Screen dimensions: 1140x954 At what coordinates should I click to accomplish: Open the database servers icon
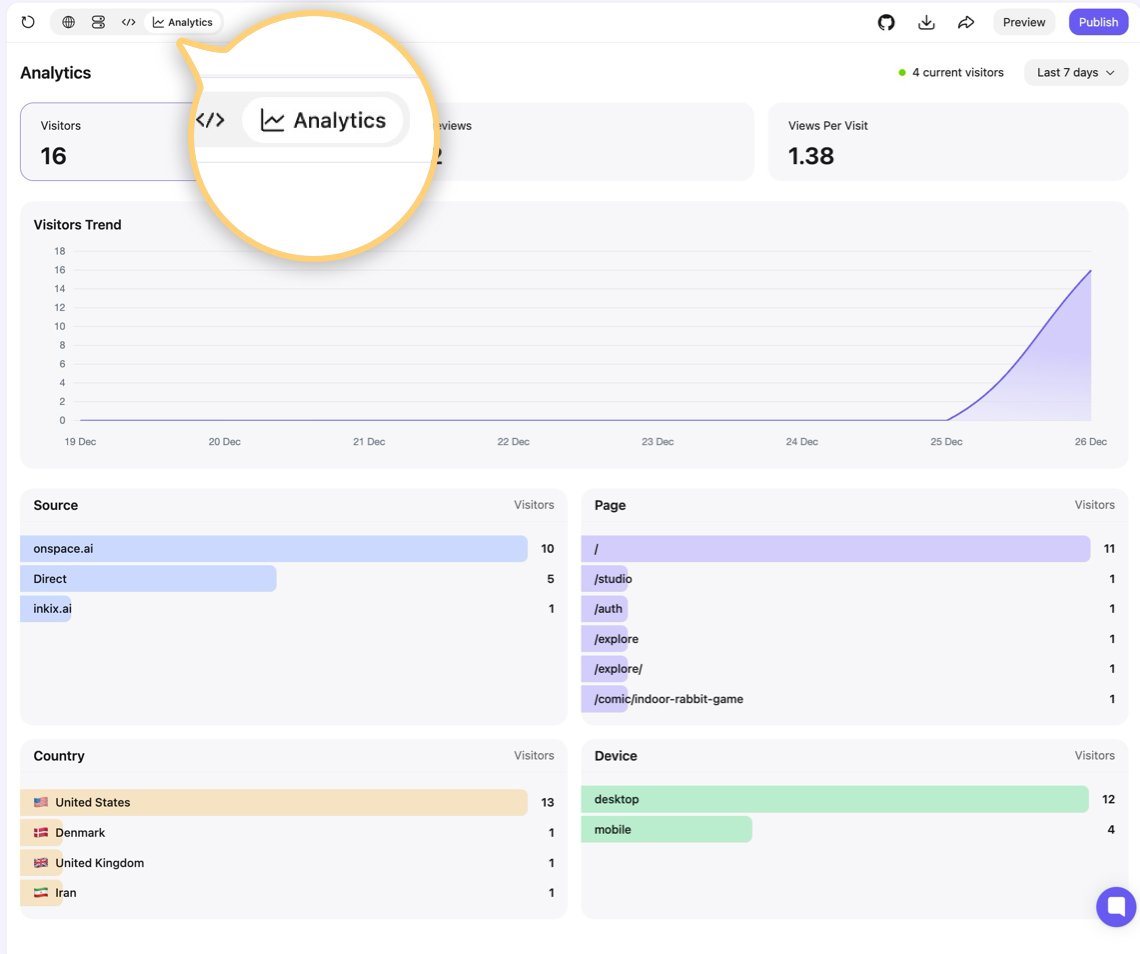[98, 22]
